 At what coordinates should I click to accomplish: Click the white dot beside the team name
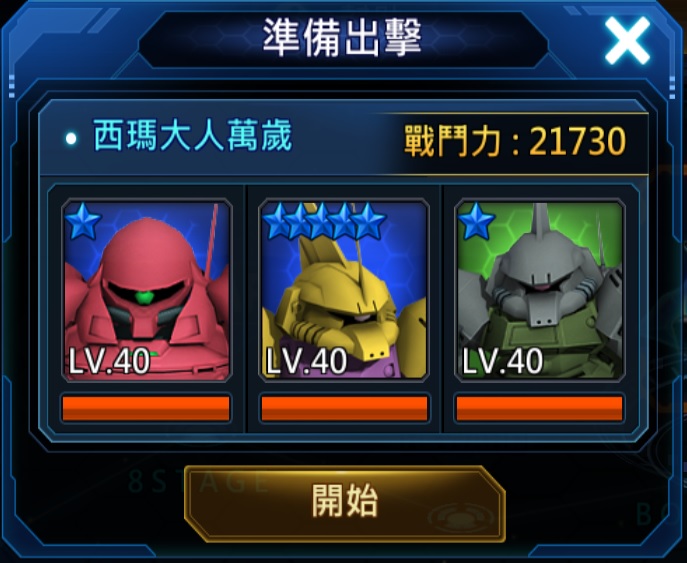pyautogui.click(x=71, y=139)
